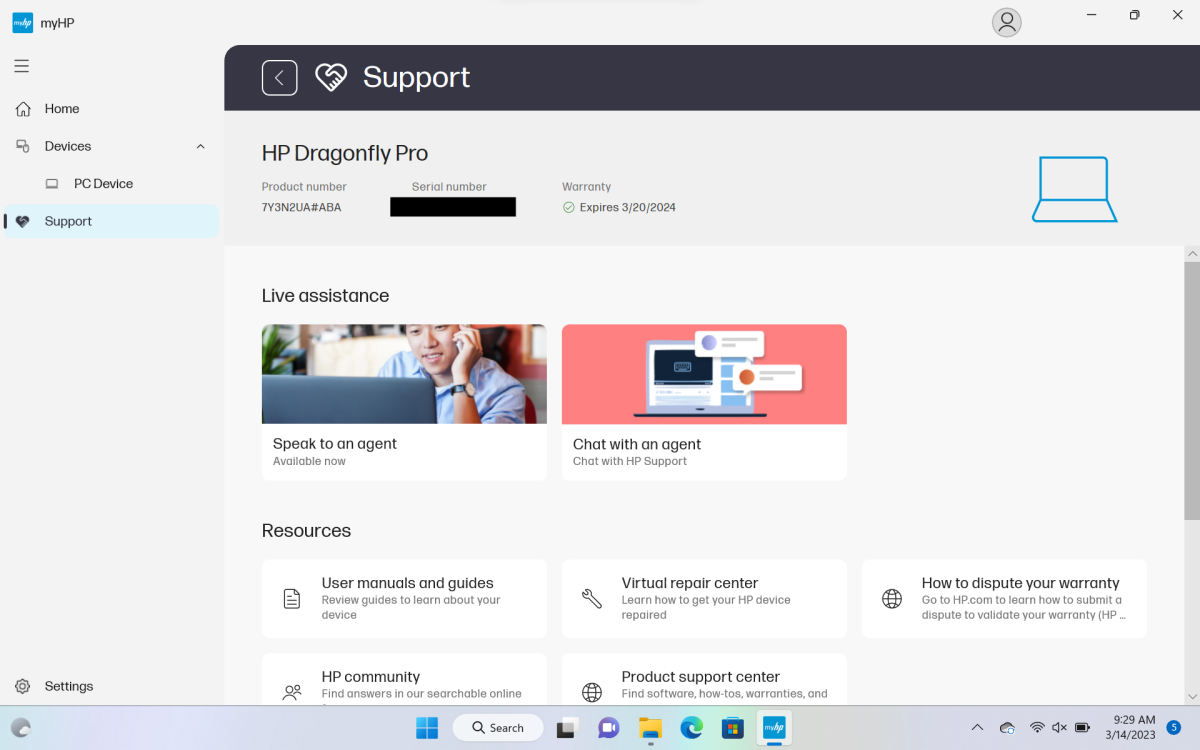Open the Windows Start menu

(x=427, y=727)
